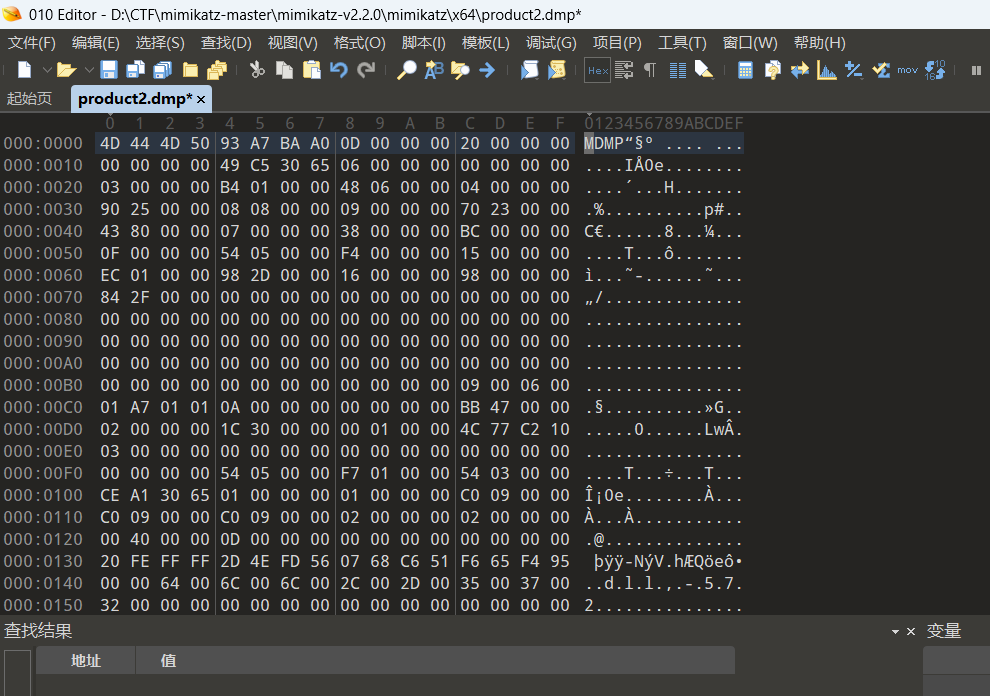Click the Save file icon
Screen dimensions: 990x696
click(109, 70)
